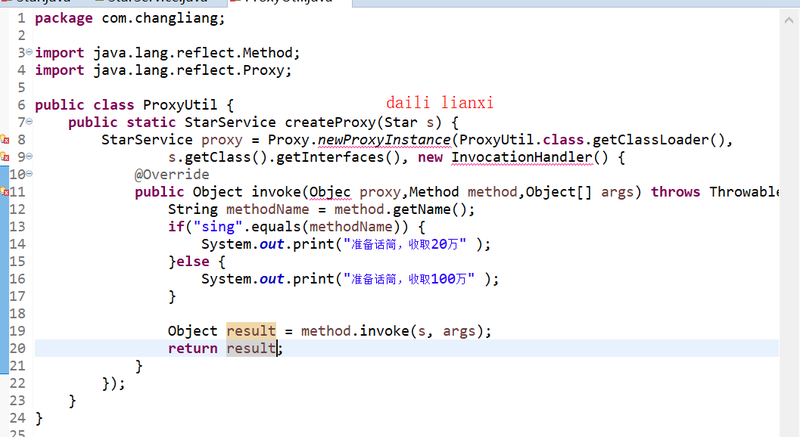Click the 'getClassLoader()' call on line 8
The image size is (800, 437).
click(x=658, y=140)
